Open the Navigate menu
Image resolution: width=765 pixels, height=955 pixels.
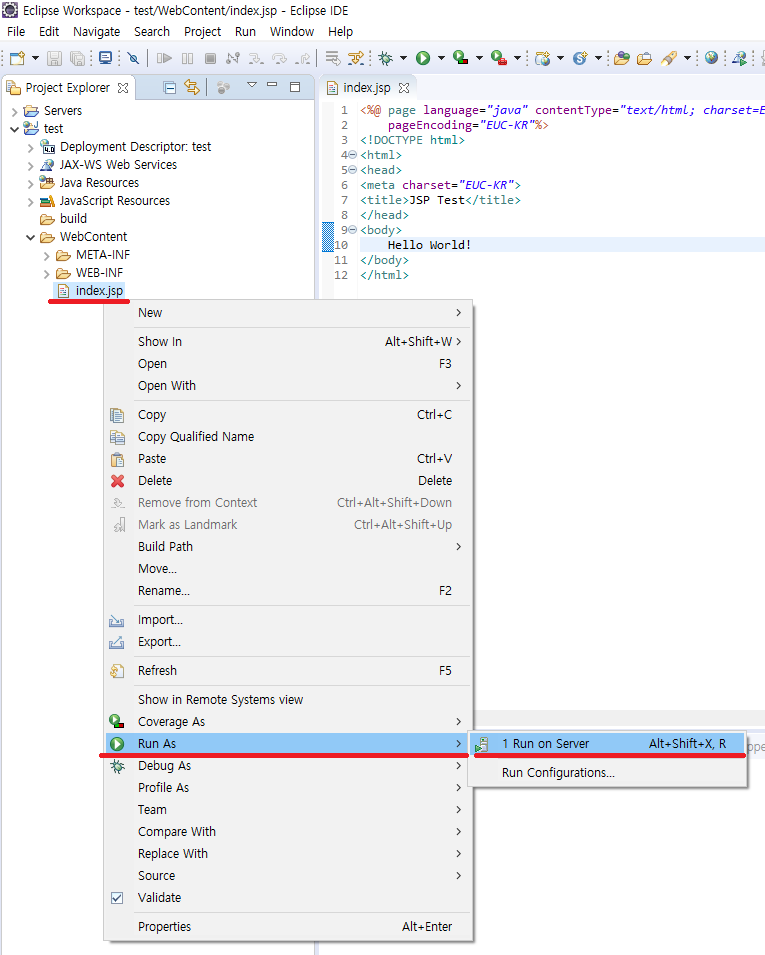(96, 32)
